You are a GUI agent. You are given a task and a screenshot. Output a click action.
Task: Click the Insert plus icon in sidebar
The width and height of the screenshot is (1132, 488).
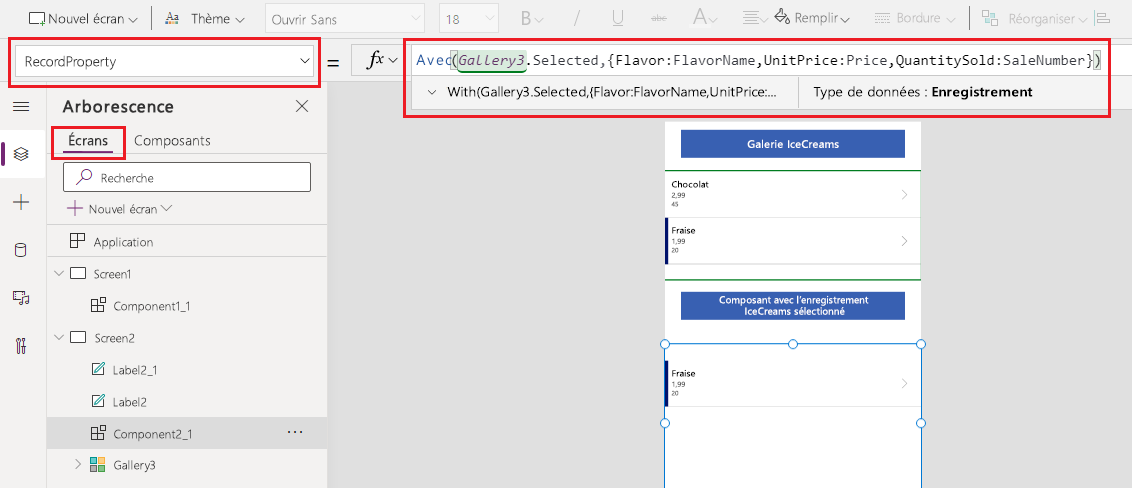tap(22, 203)
